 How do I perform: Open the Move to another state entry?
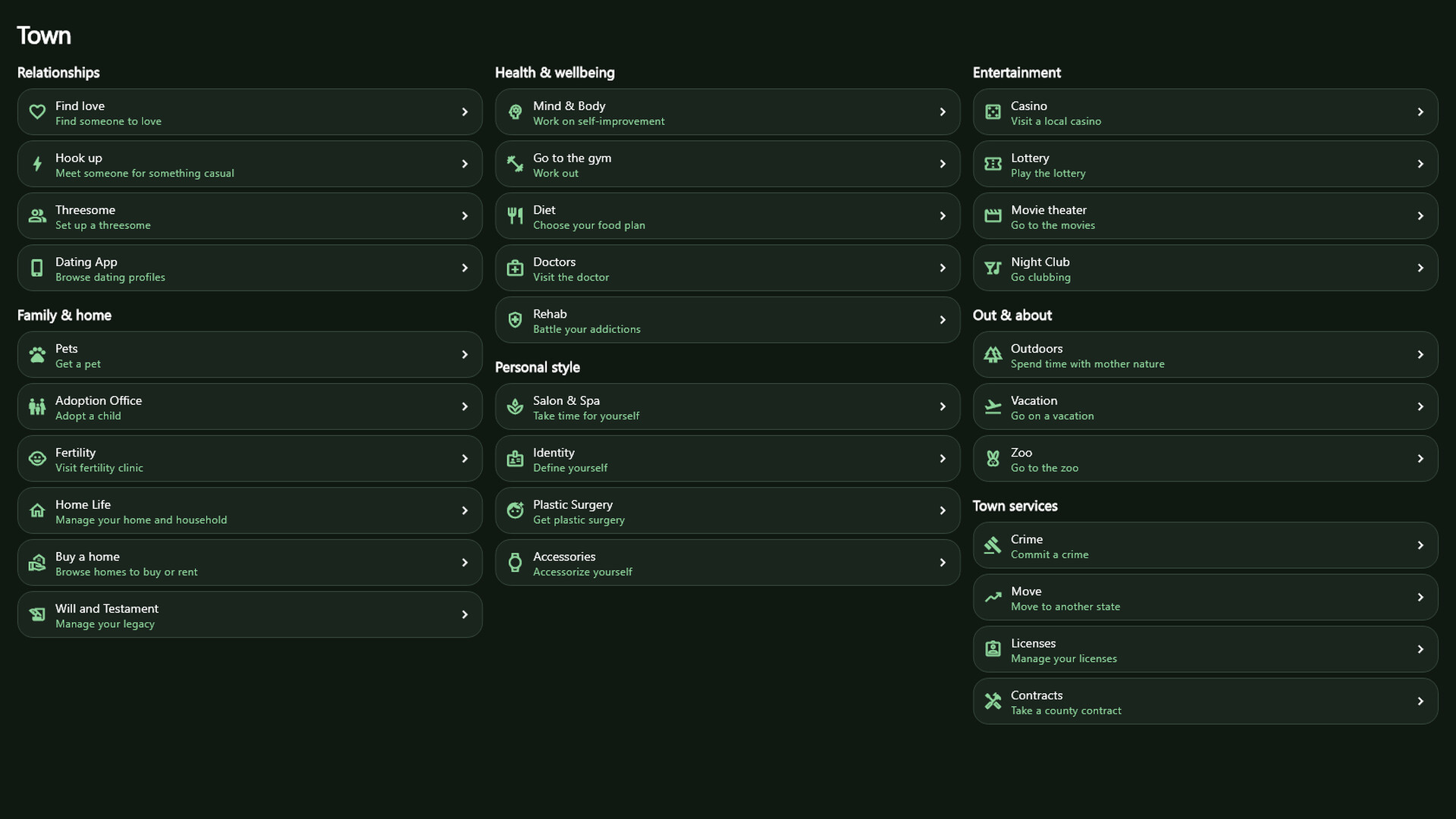tap(1205, 598)
